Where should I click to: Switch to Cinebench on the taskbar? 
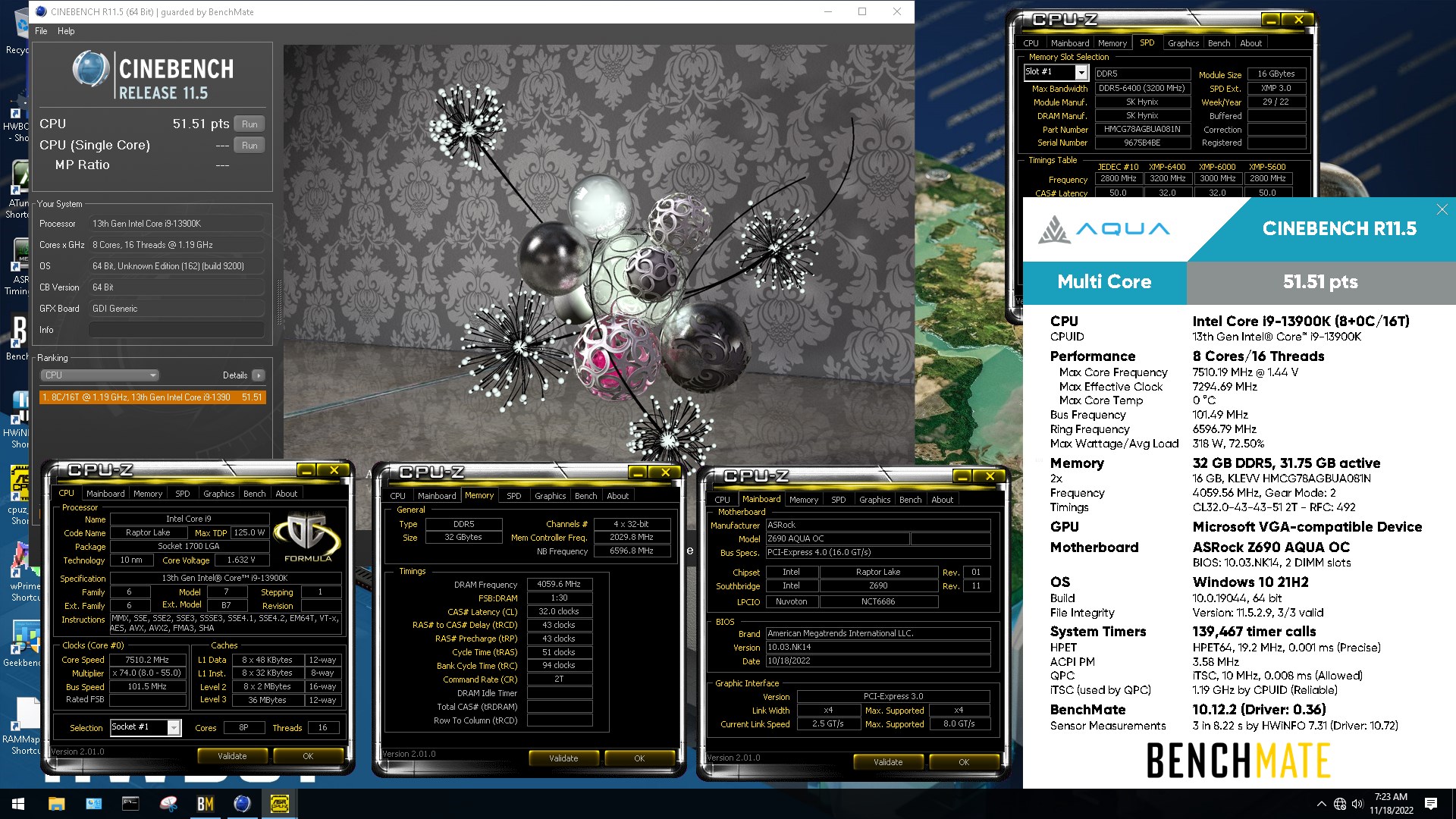point(242,804)
